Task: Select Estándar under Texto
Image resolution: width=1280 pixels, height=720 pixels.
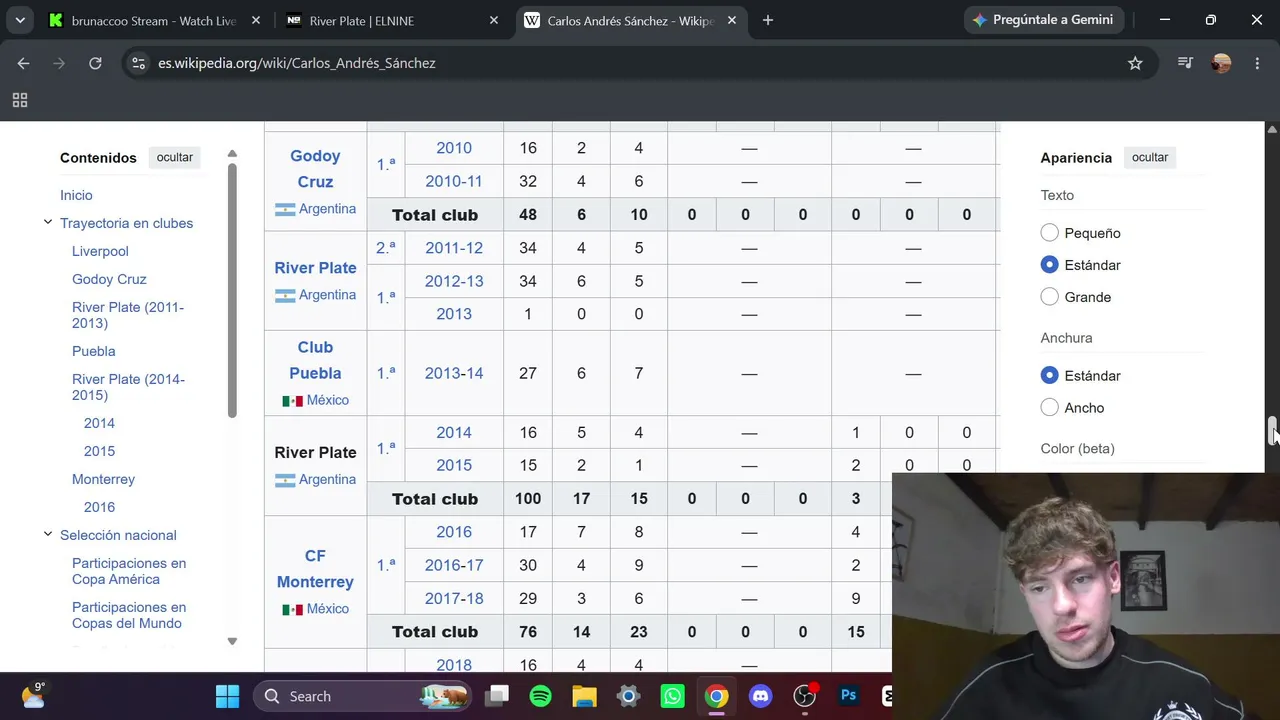Action: (x=1049, y=265)
